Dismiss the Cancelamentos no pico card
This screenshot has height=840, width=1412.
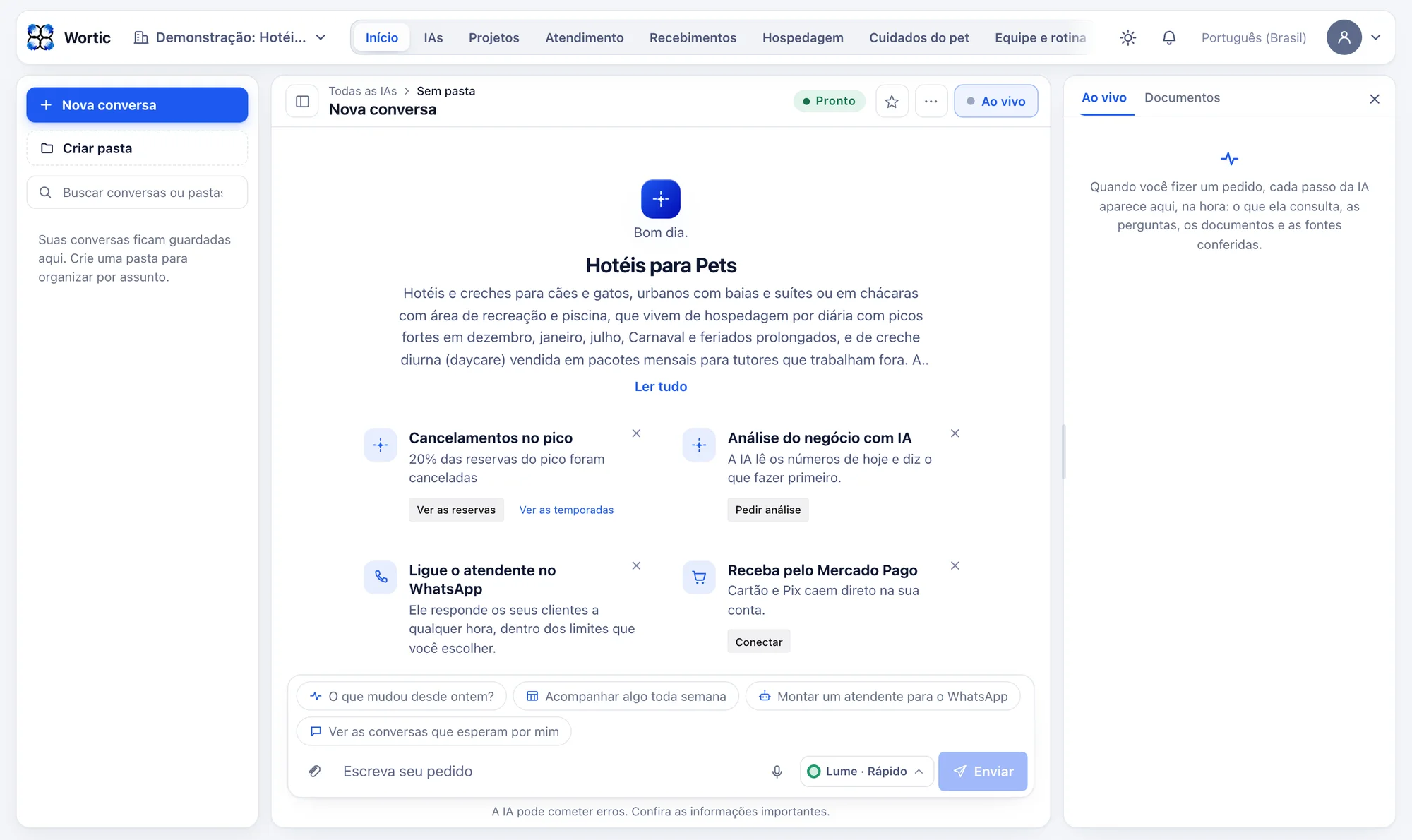[x=636, y=433]
